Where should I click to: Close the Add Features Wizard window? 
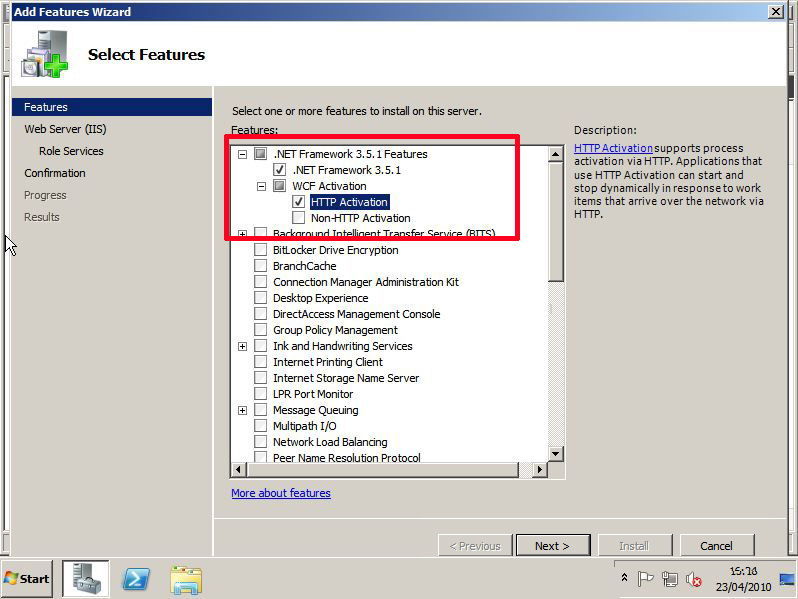tap(776, 11)
